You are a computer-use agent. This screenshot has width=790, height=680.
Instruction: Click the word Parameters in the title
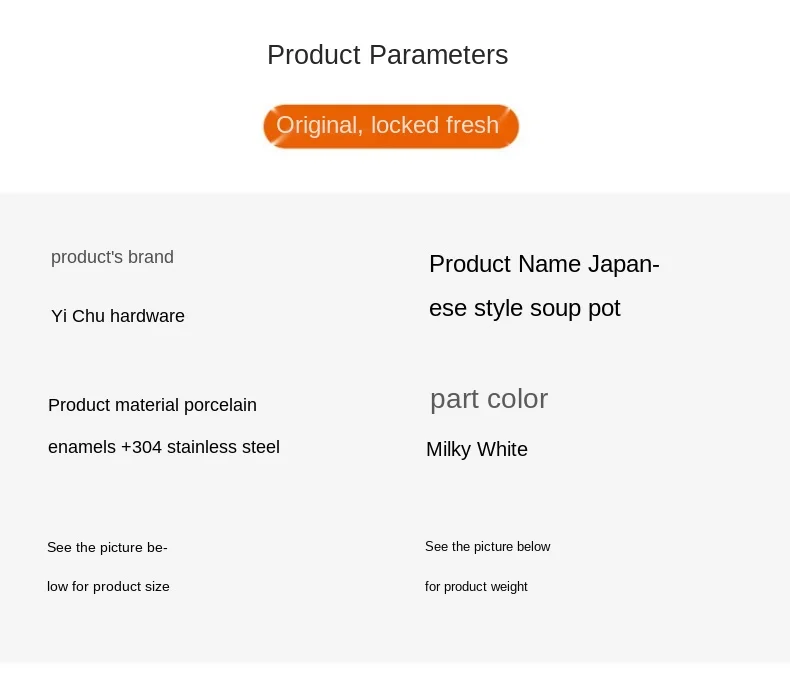coord(438,55)
